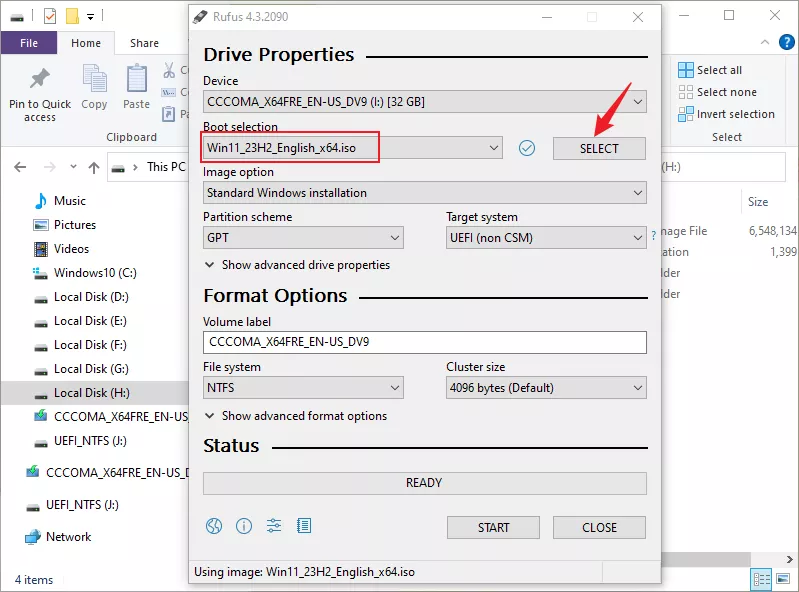The width and height of the screenshot is (799, 592).
Task: Click the START button in Rufus
Action: [x=493, y=527]
